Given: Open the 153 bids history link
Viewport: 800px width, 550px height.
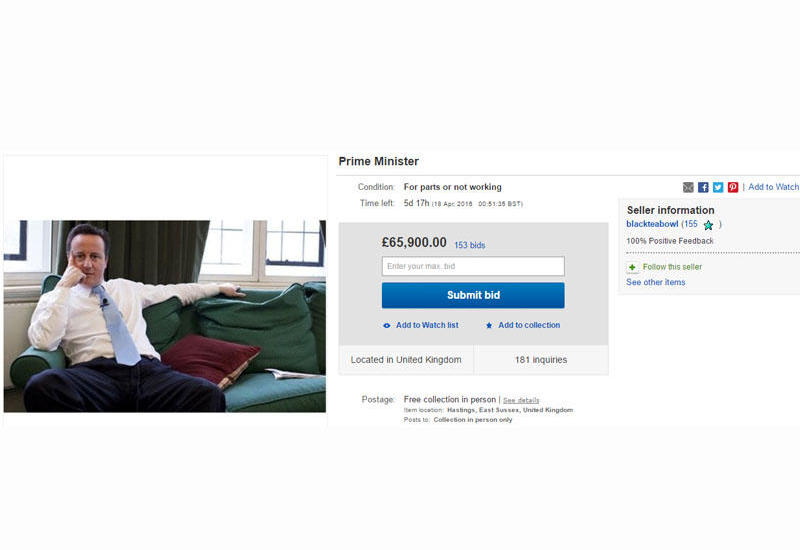Looking at the screenshot, I should (469, 245).
